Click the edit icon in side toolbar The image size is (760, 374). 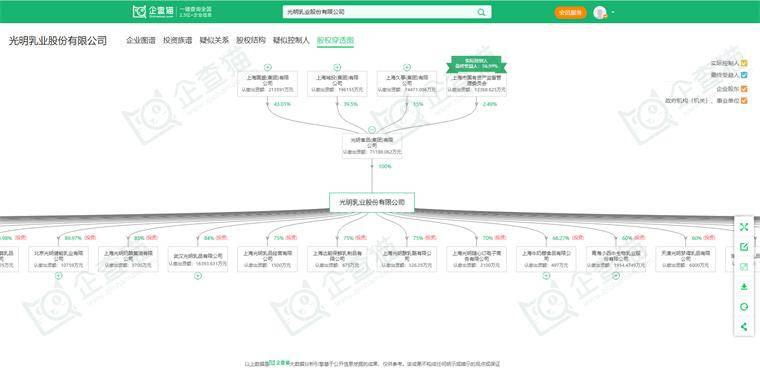pos(744,247)
